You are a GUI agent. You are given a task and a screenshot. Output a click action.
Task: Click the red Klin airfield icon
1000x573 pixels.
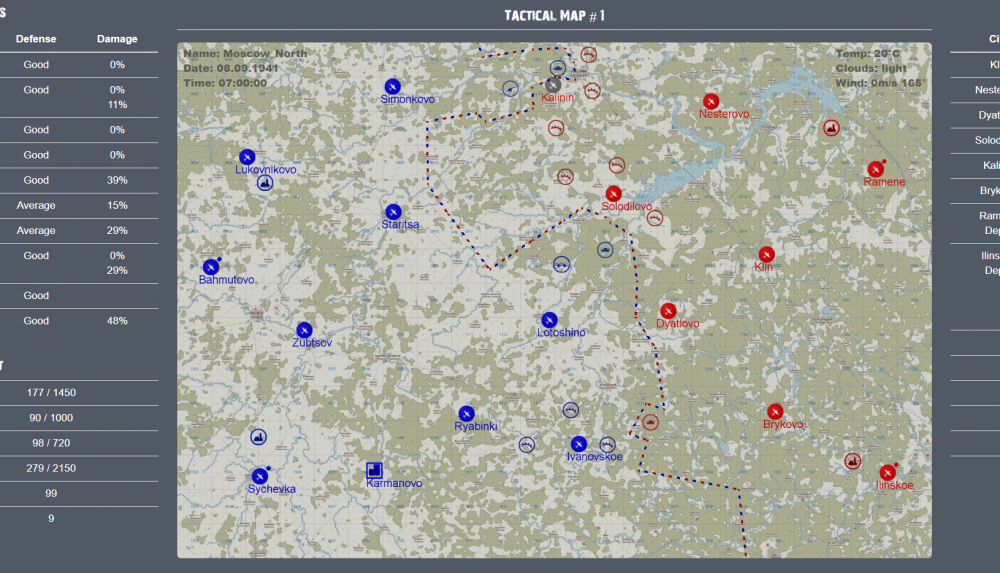(x=766, y=254)
